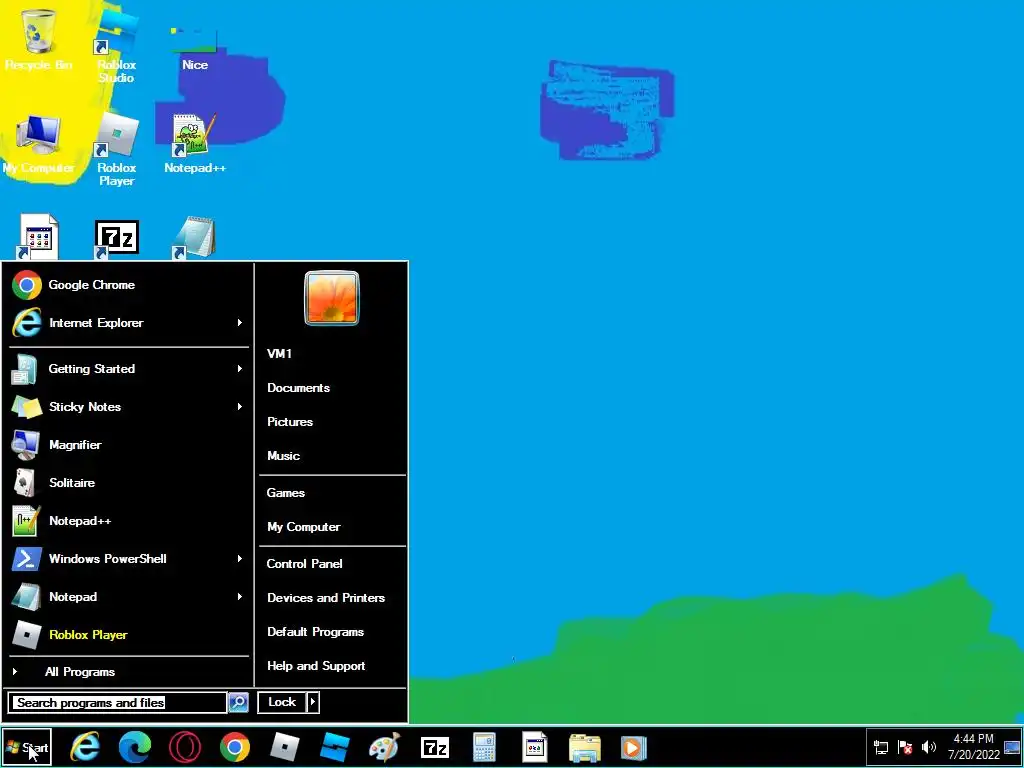Image resolution: width=1024 pixels, height=768 pixels.
Task: Open Getting Started in Start menu
Action: tap(121, 369)
